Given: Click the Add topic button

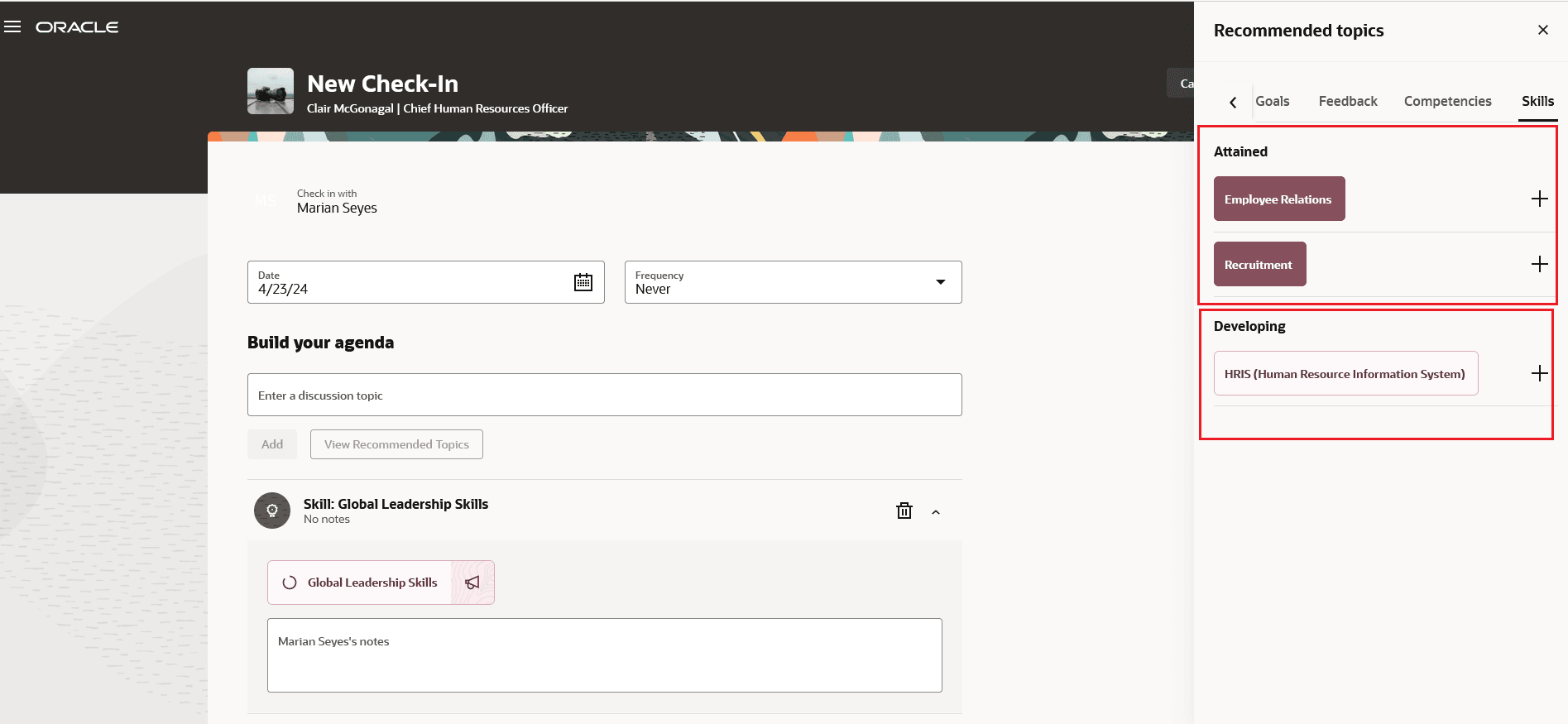Looking at the screenshot, I should 272,444.
